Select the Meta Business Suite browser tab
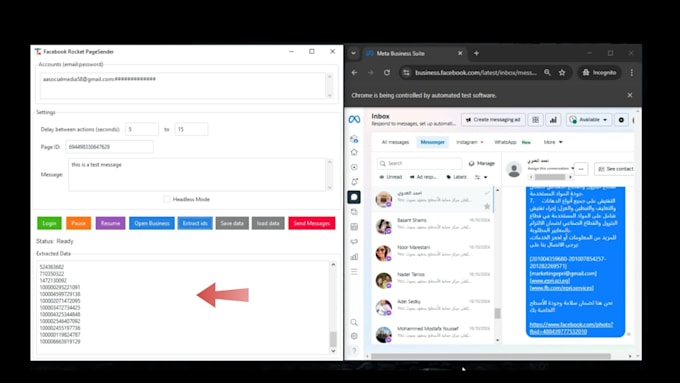Viewport: 680px width, 383px height. 414,53
